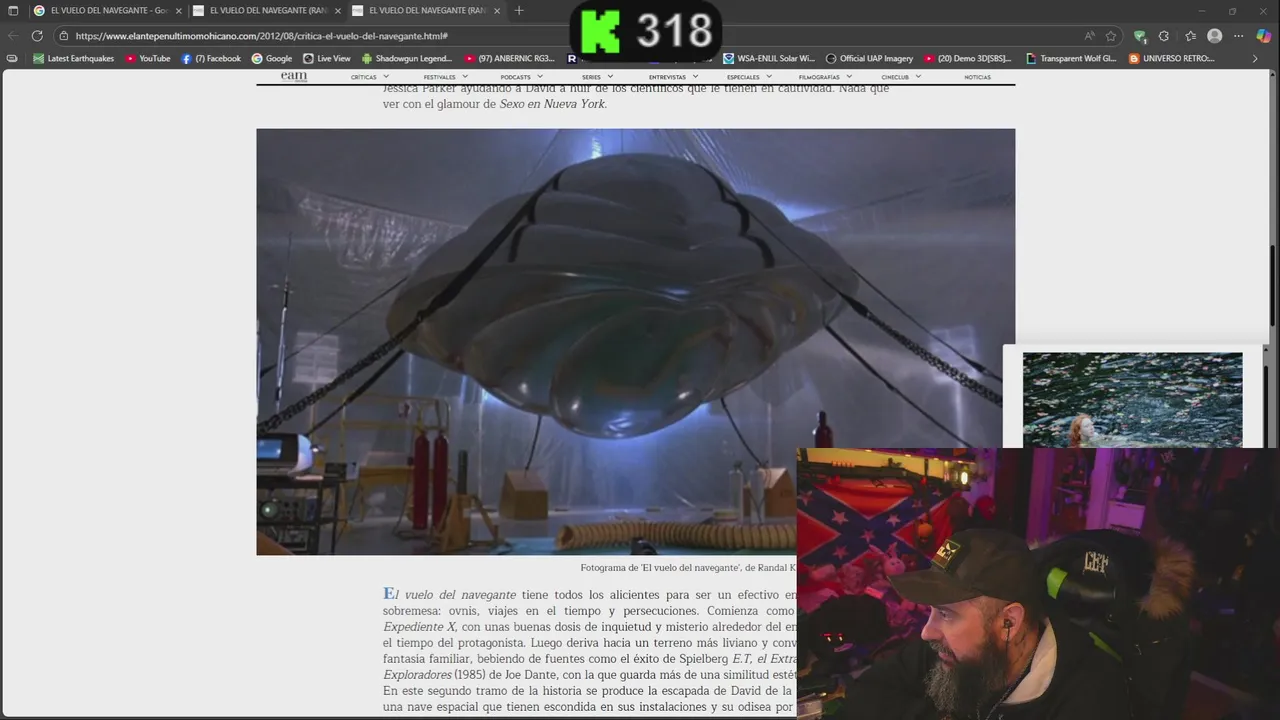Screen dimensions: 1280x720
Task: Click the bookmarks bar leftmost icon
Action: 12,59
